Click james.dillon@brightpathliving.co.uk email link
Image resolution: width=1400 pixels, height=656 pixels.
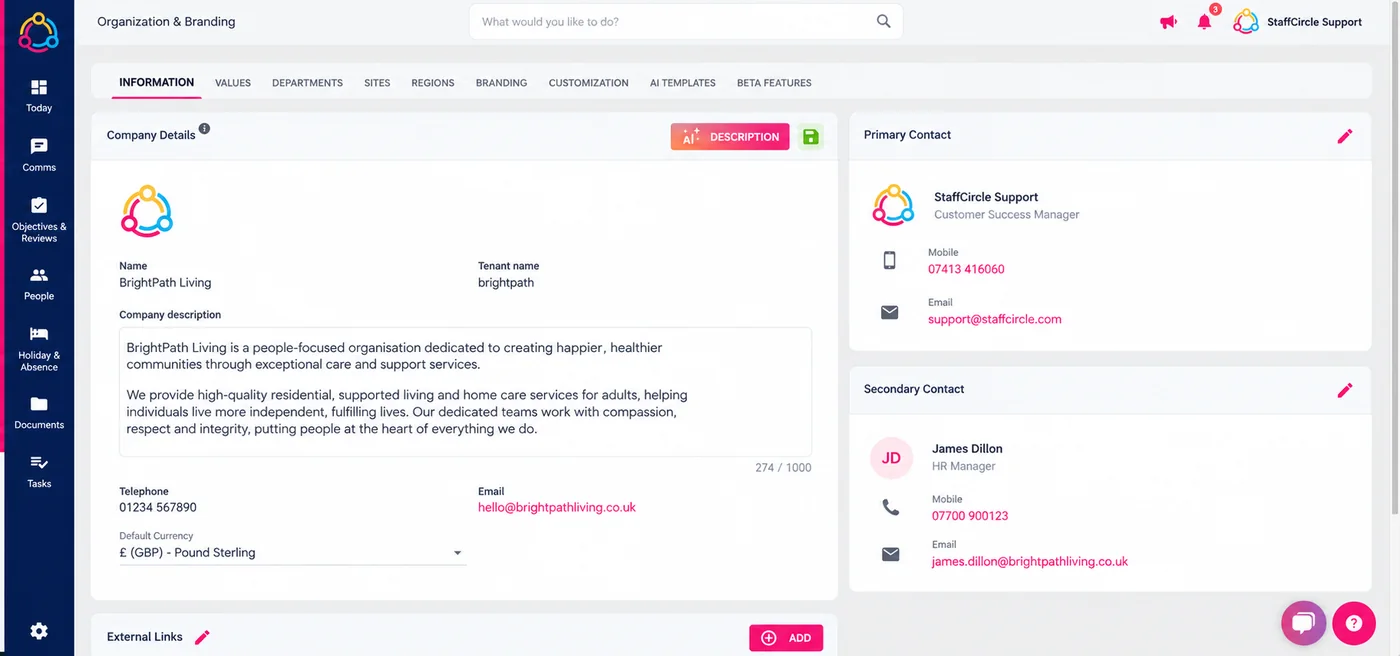[x=1029, y=562]
